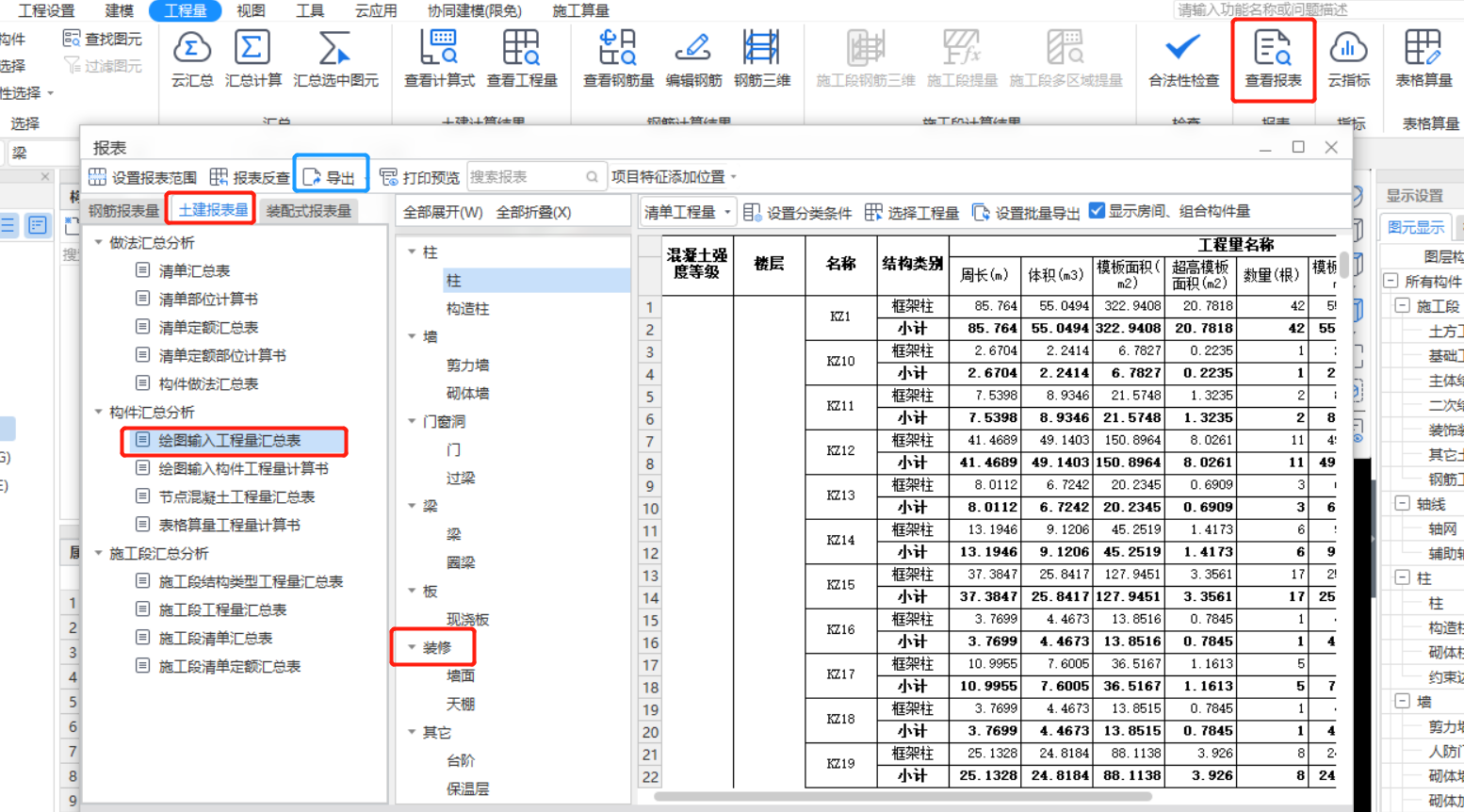Select 天棚 in component list
This screenshot has height=812, width=1464.
461,705
